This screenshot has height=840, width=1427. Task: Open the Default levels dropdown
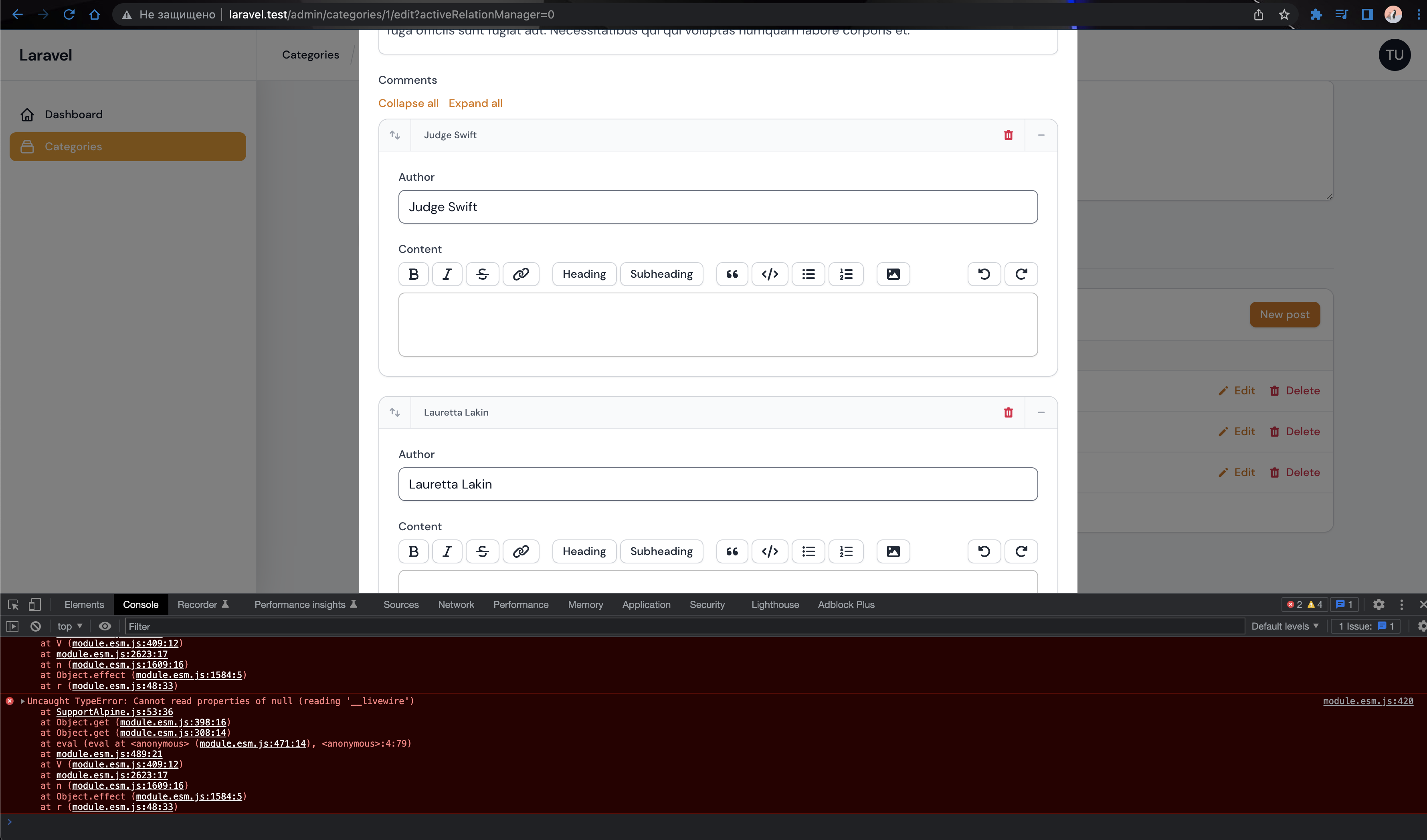(x=1285, y=626)
